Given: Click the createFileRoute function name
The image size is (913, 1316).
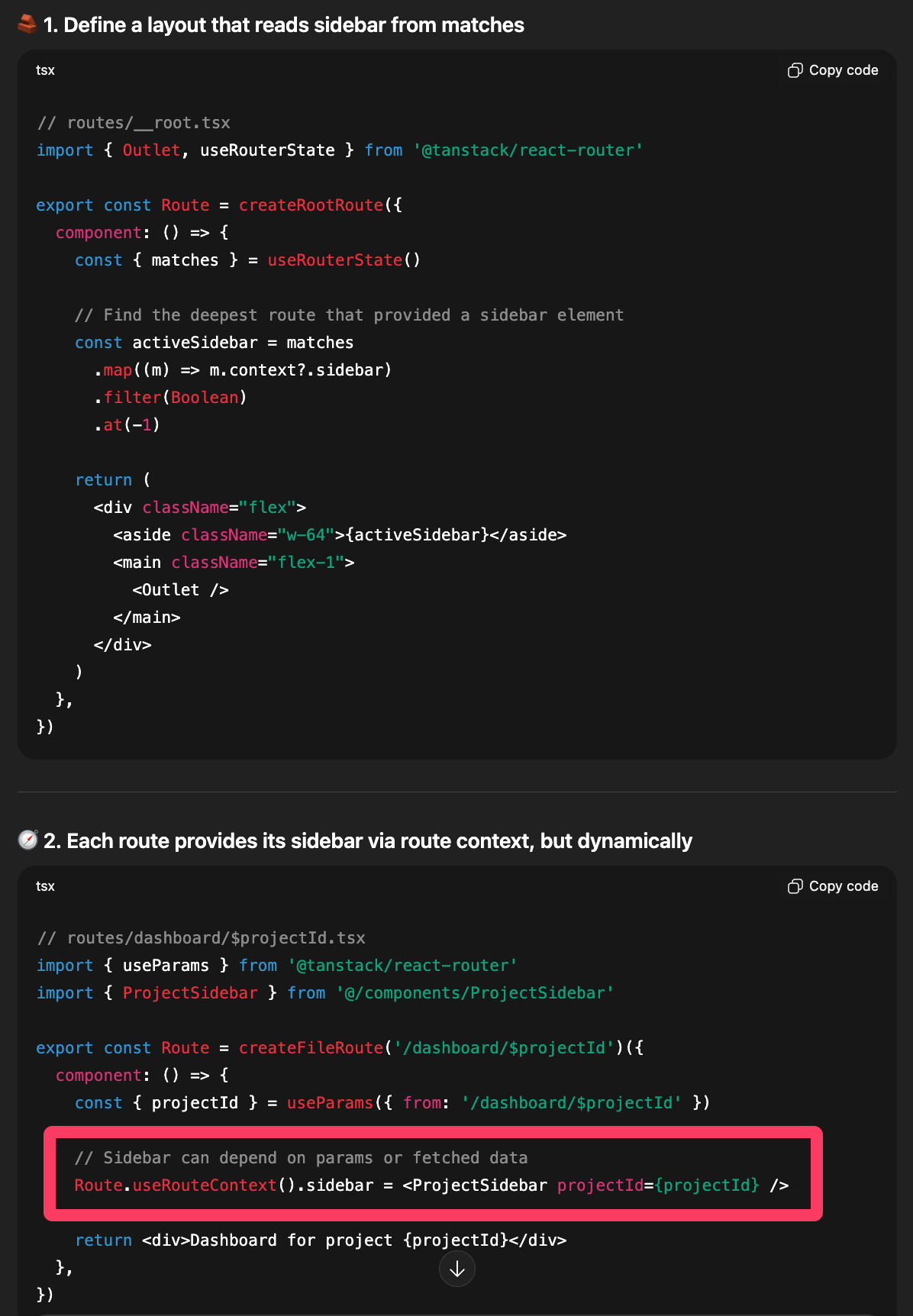Looking at the screenshot, I should [x=311, y=1048].
